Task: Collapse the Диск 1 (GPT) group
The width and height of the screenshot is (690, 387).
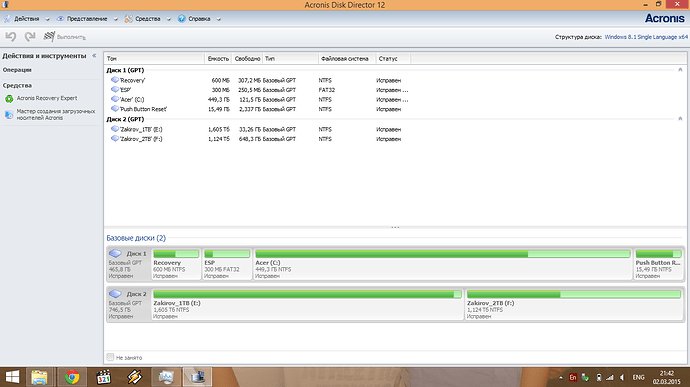Action: [680, 70]
